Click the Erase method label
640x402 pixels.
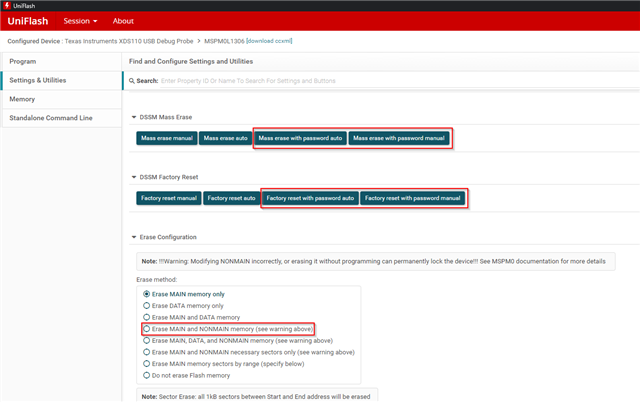[156, 280]
